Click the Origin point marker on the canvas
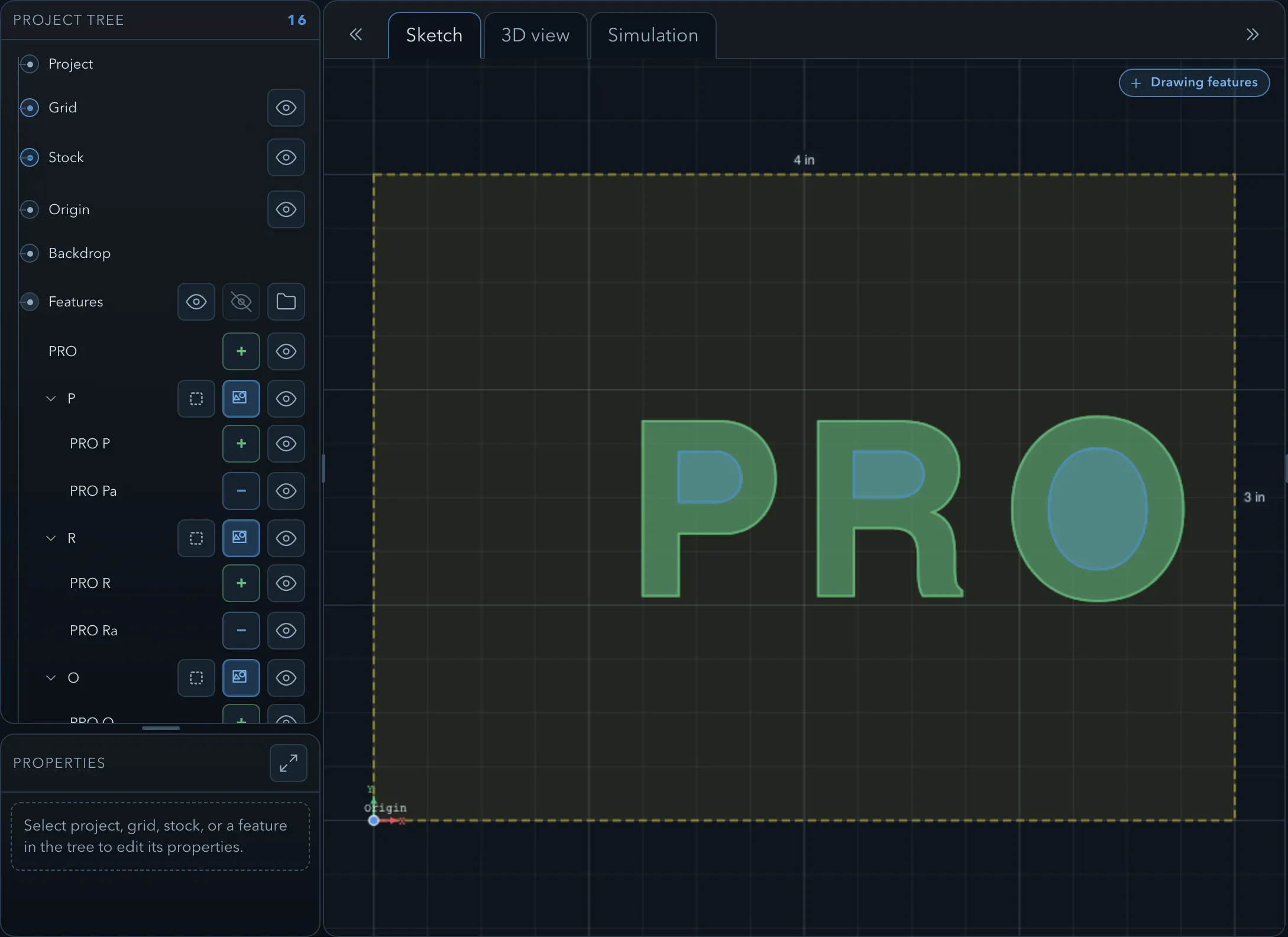The width and height of the screenshot is (1288, 937). tap(374, 820)
